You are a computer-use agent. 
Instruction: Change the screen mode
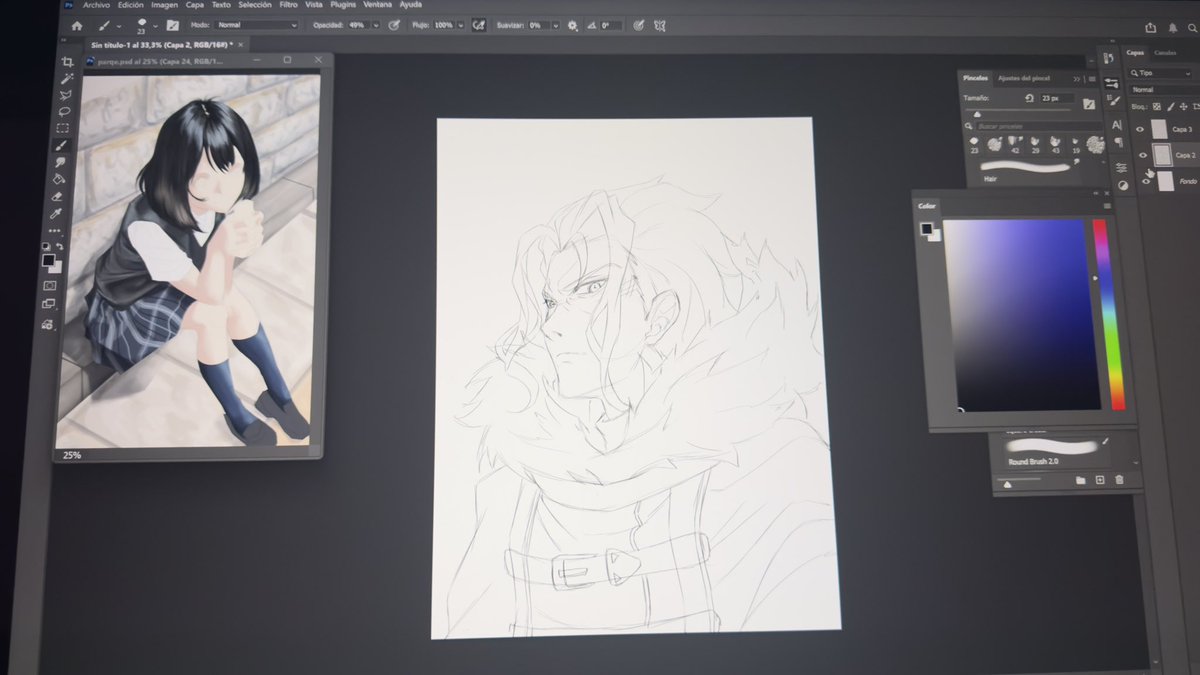pyautogui.click(x=49, y=304)
